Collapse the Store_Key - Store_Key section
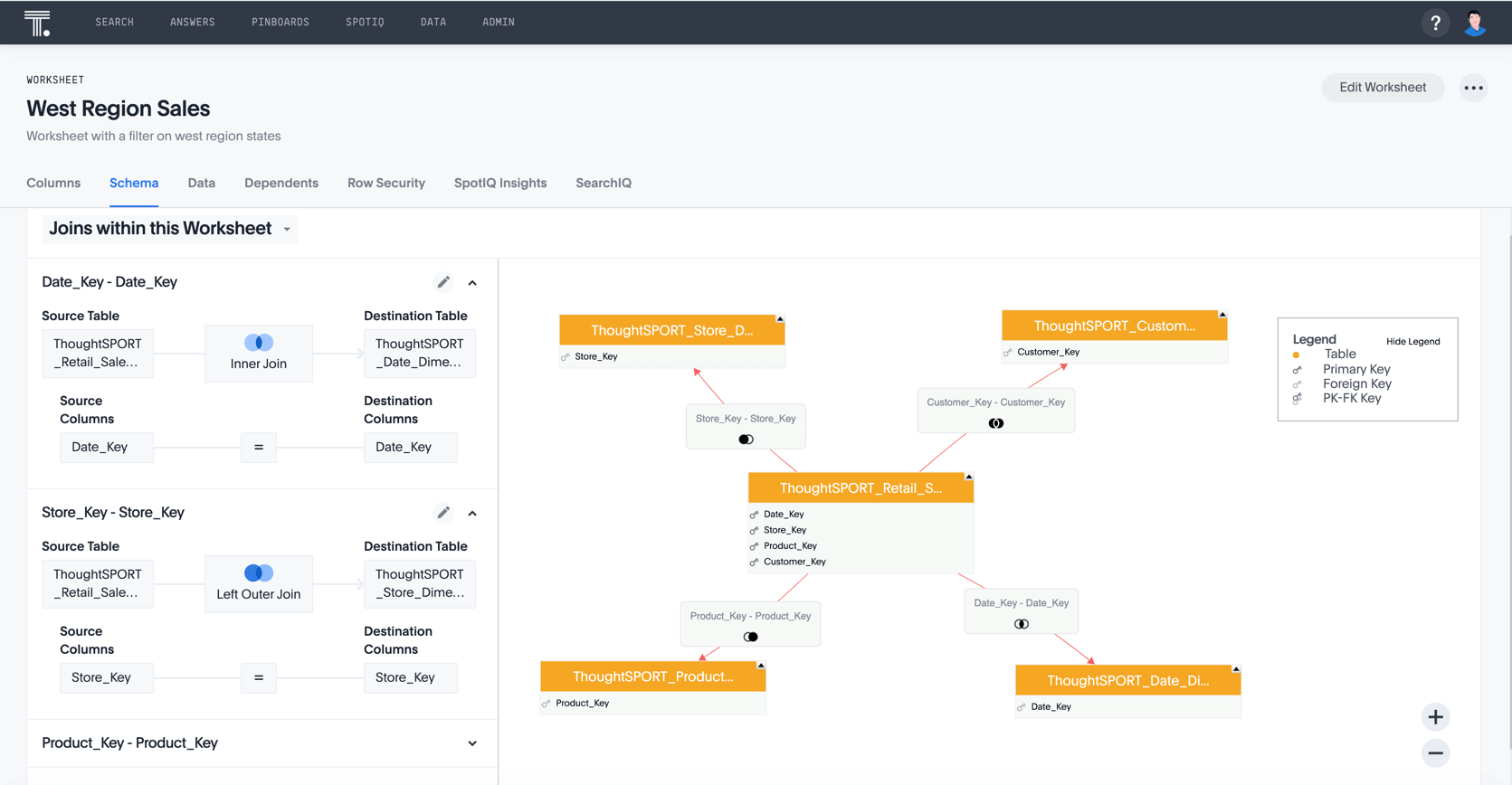Image resolution: width=1512 pixels, height=785 pixels. [x=472, y=514]
